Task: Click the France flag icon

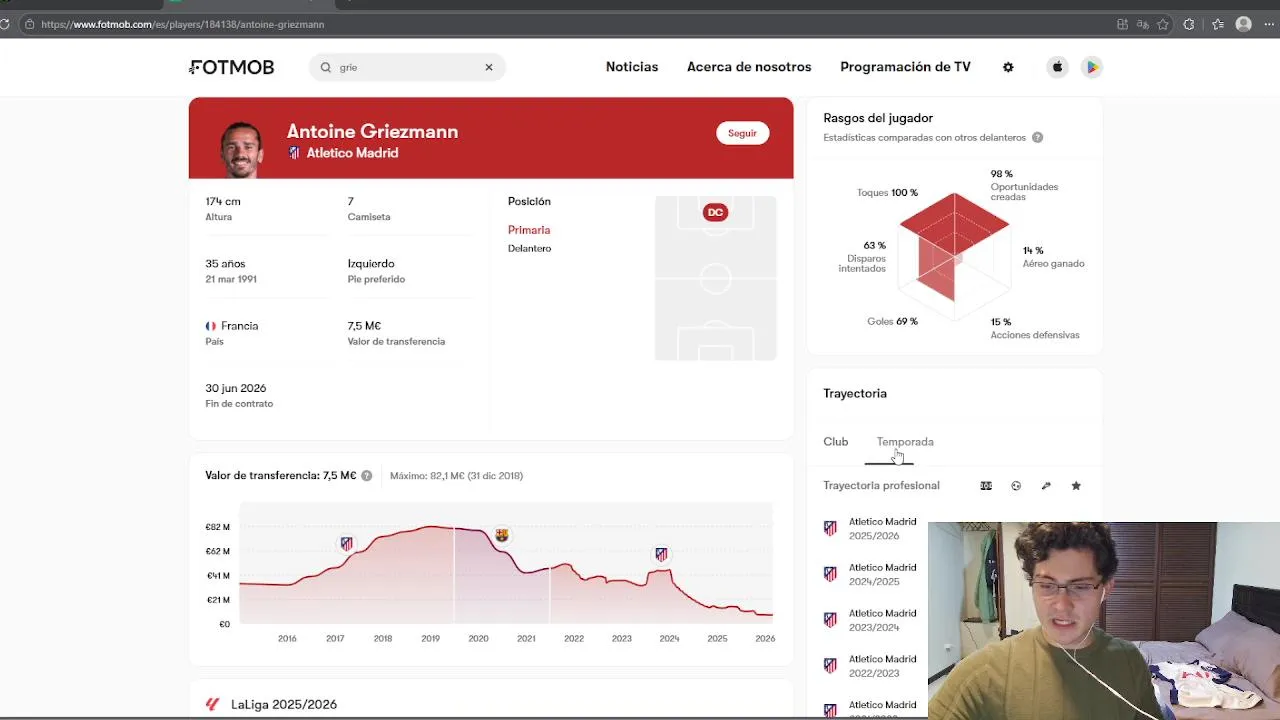Action: 211,326
